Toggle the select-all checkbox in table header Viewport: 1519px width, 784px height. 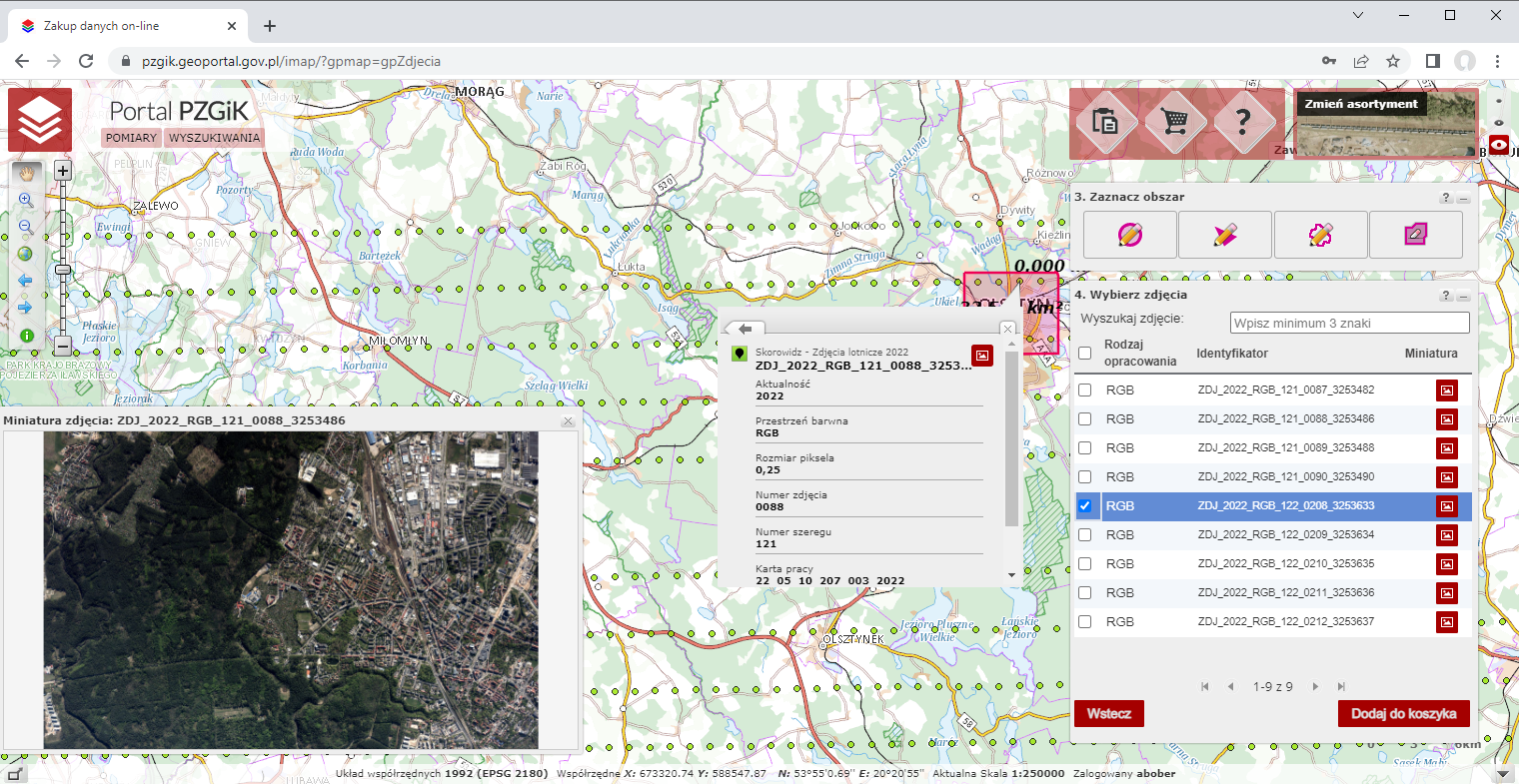[1085, 353]
